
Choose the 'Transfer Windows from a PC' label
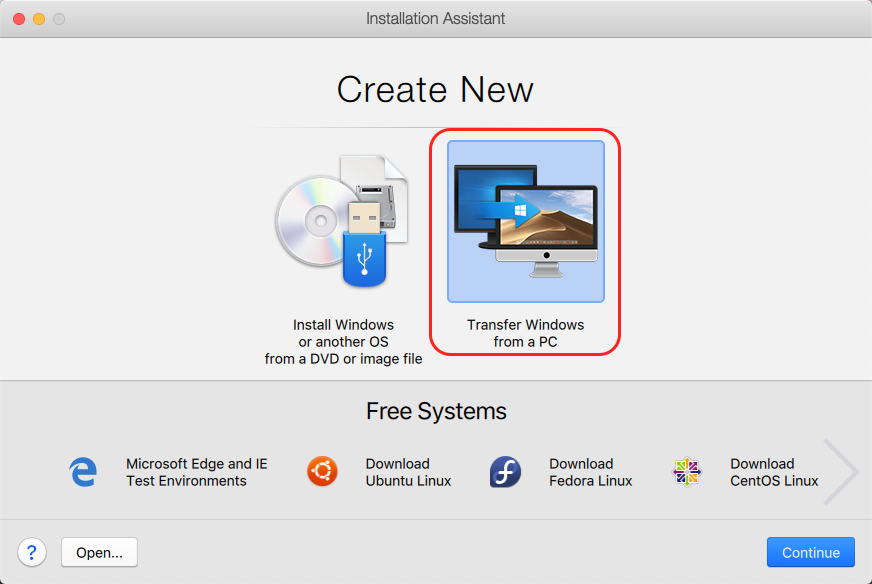tap(525, 333)
